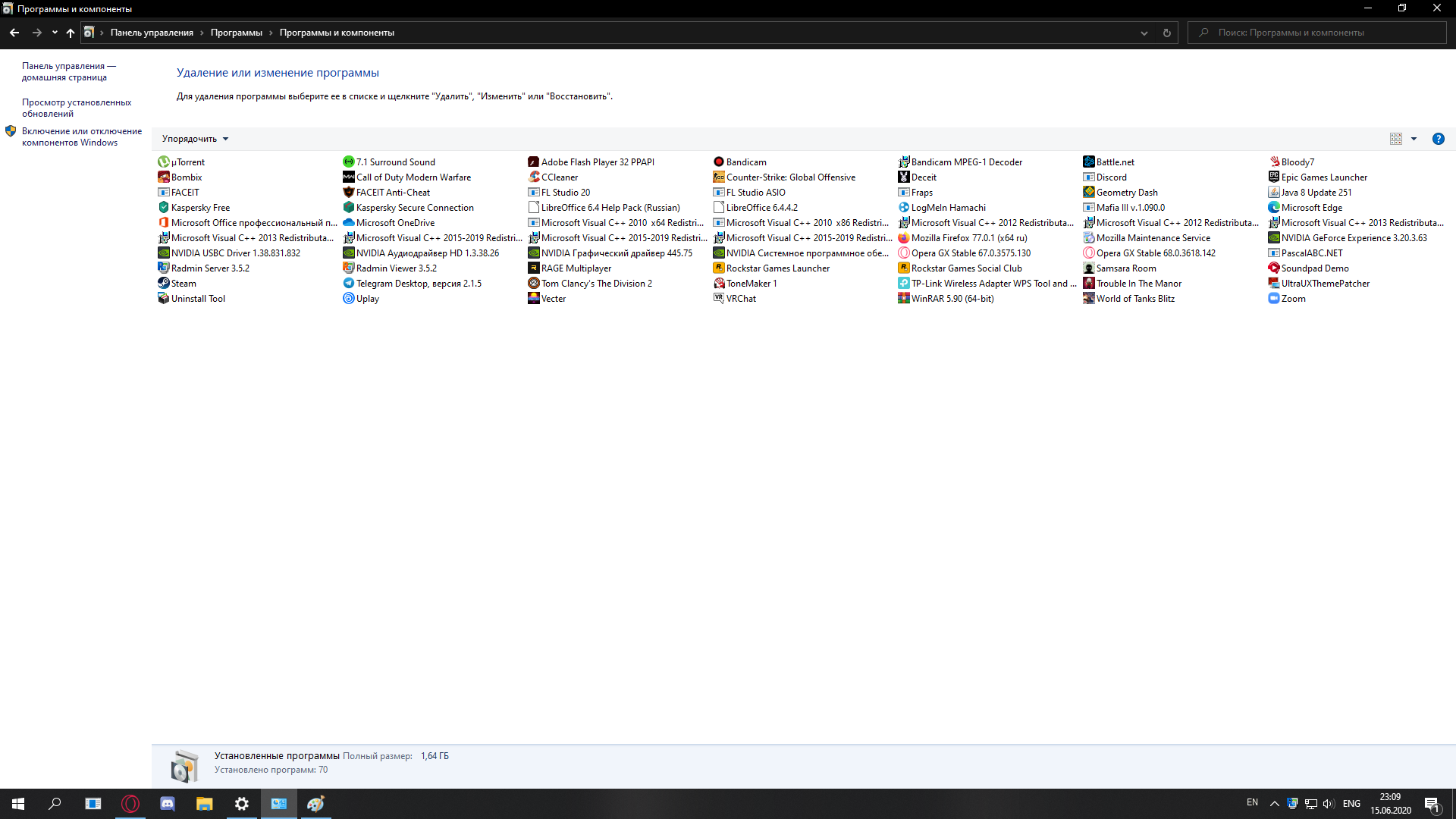Select the Adobe Flash Player 32 PPAPI icon

(x=533, y=162)
